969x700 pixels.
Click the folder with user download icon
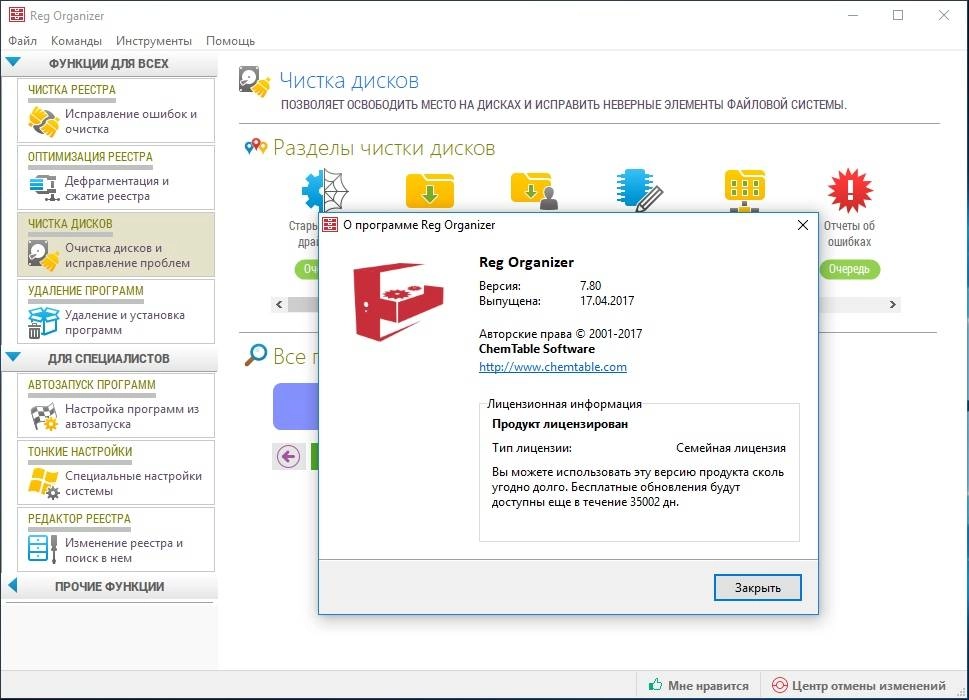(534, 190)
